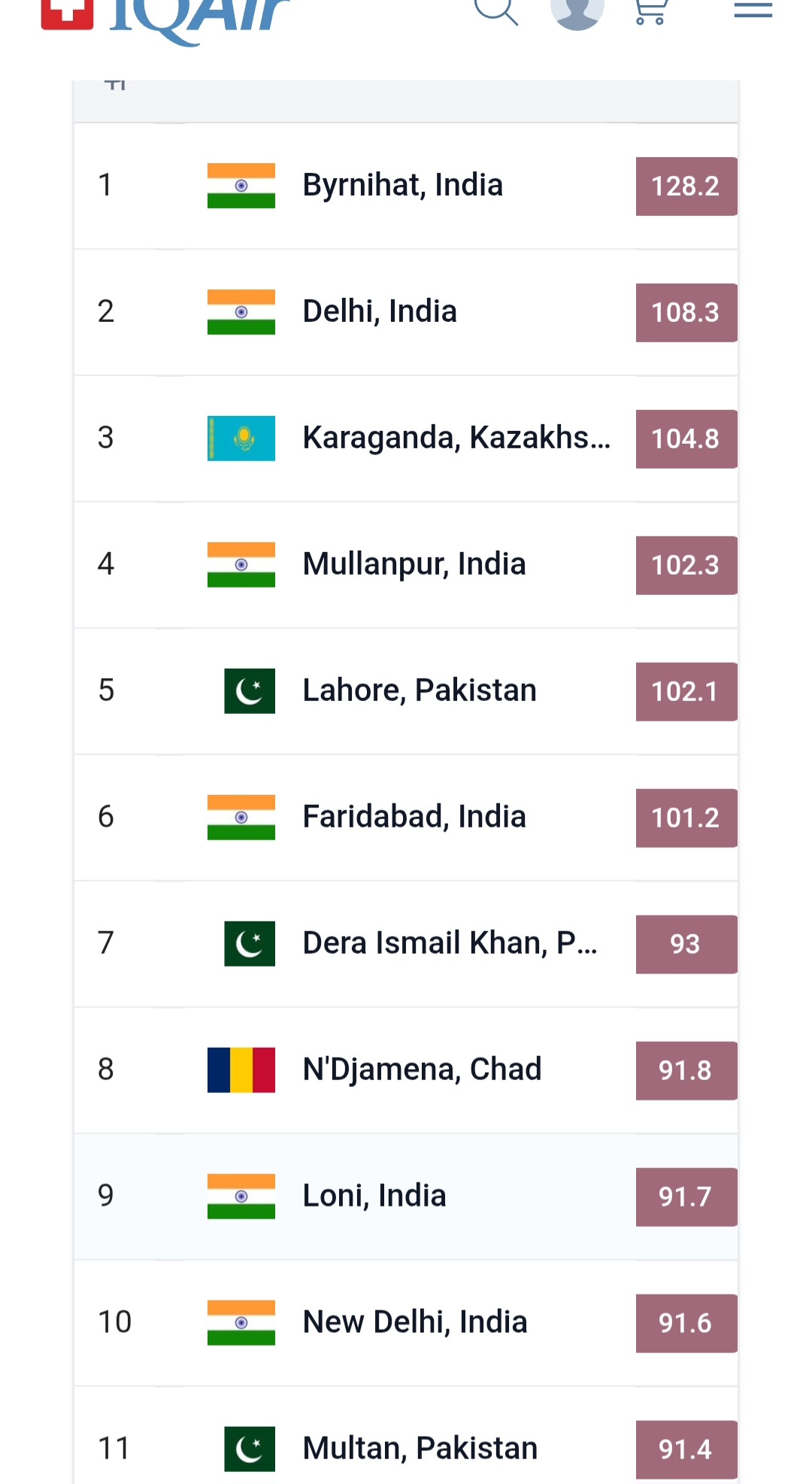The height and width of the screenshot is (1484, 812).
Task: Select Karaganda, Kazakhstan from the ranking
Action: coord(456,438)
